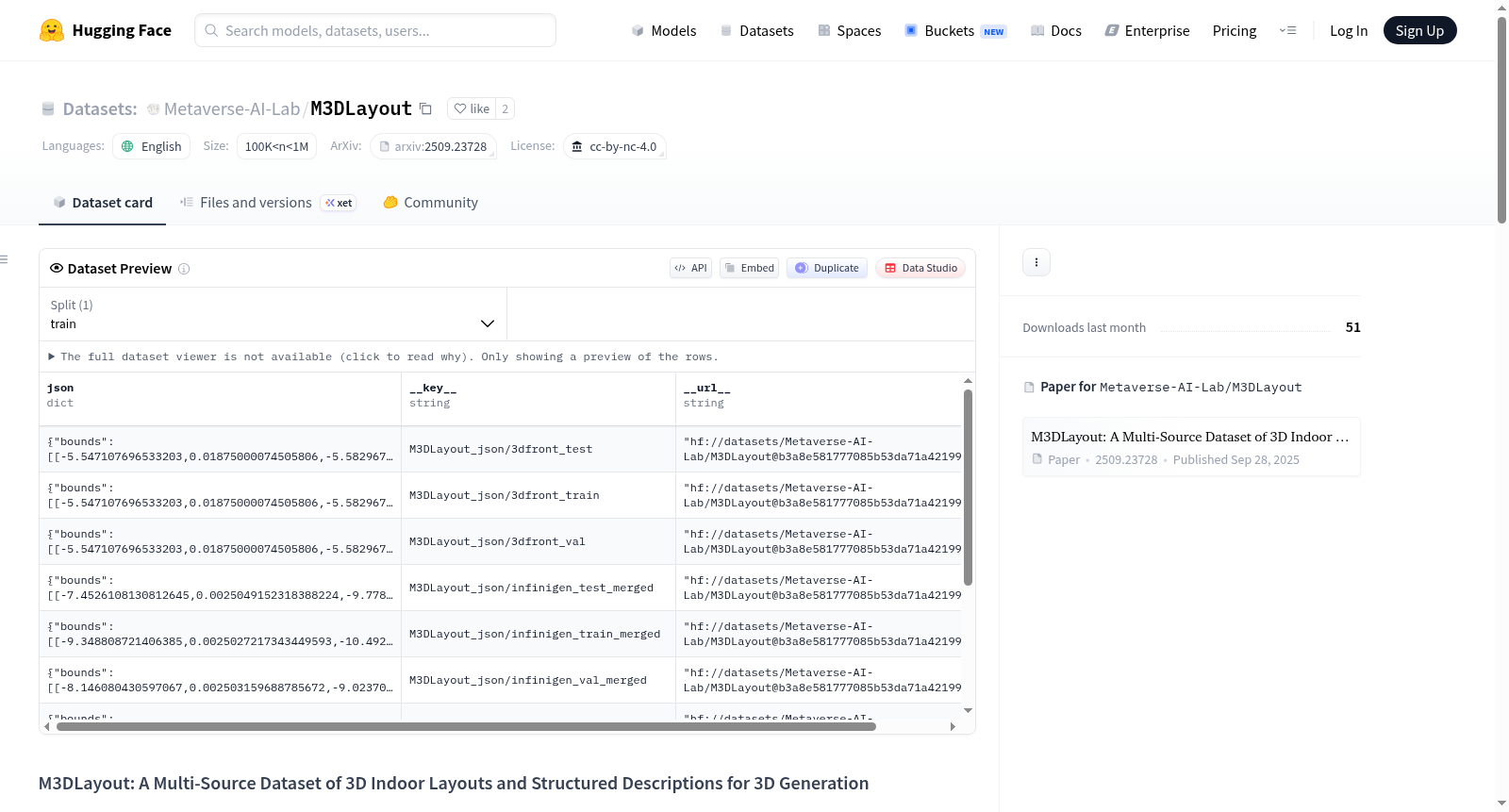Open Spaces from the navigation bar
Screen dimensions: 1509x812
(849, 30)
